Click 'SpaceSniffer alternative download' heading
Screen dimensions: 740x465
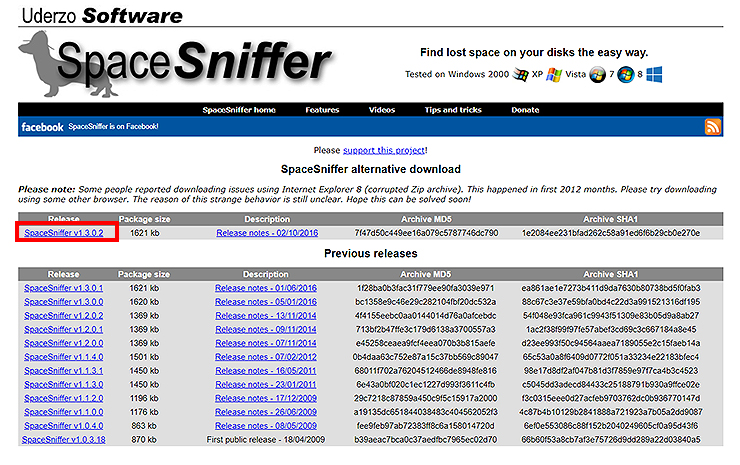coord(370,169)
